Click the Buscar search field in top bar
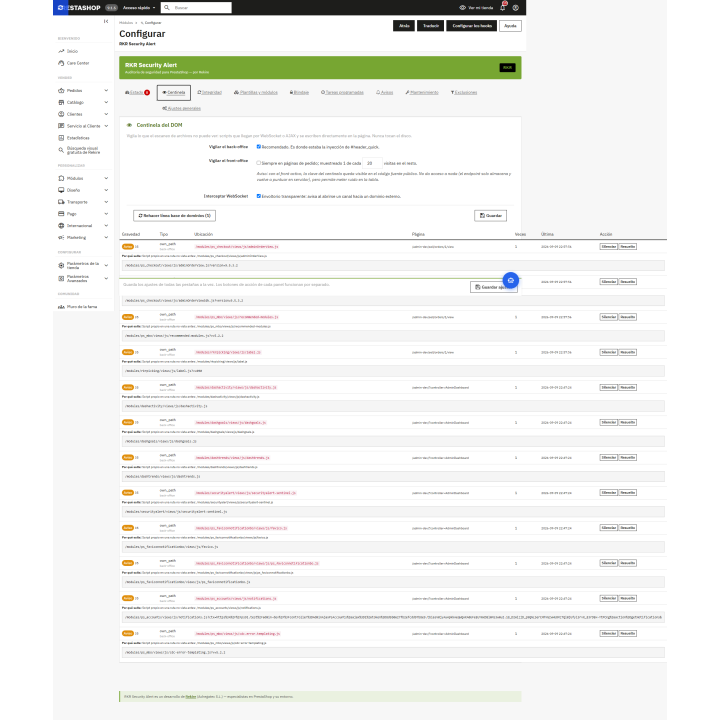720x720 pixels. point(196,8)
